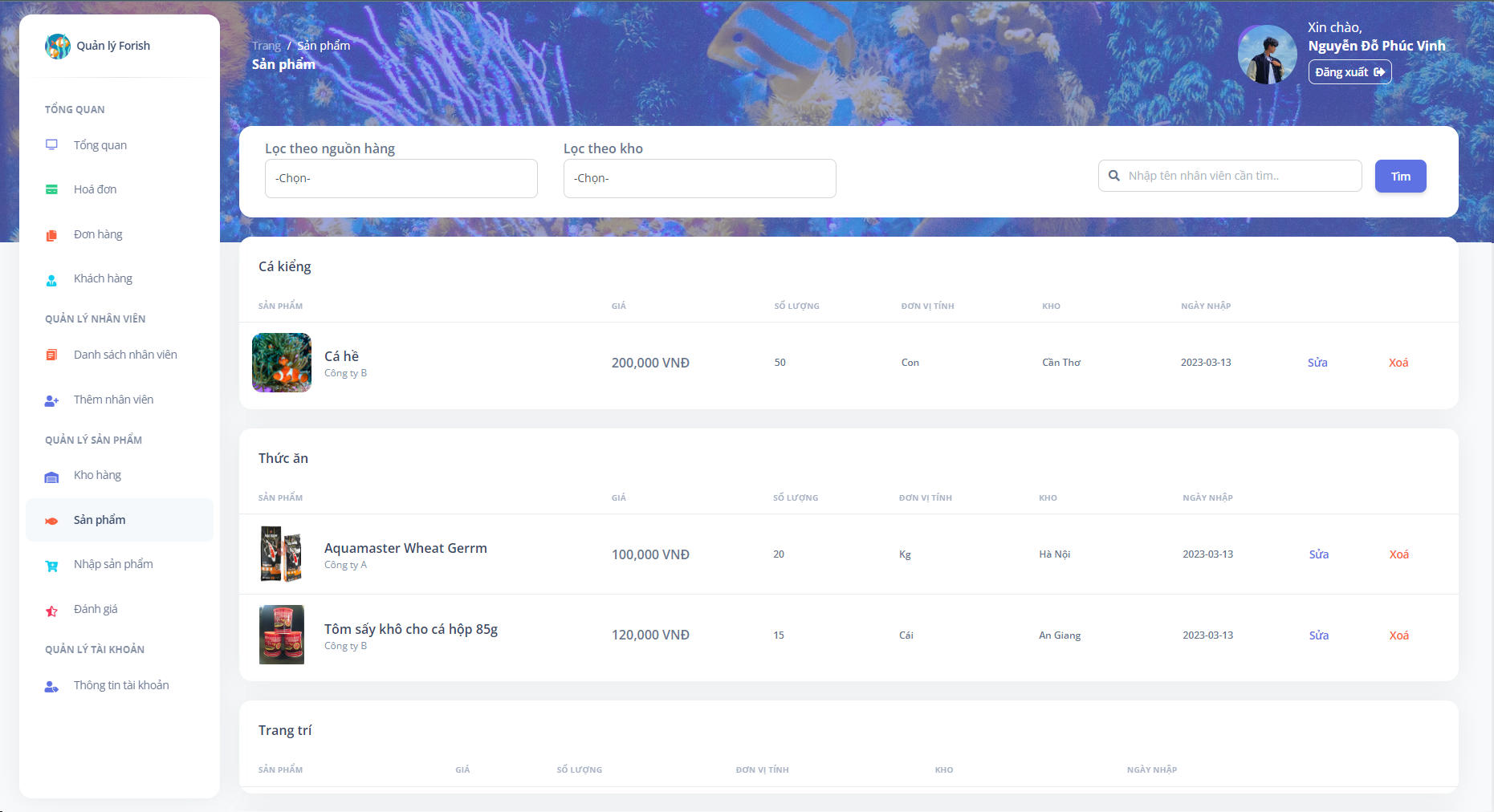Click the Thức ăn section heading

tap(283, 458)
